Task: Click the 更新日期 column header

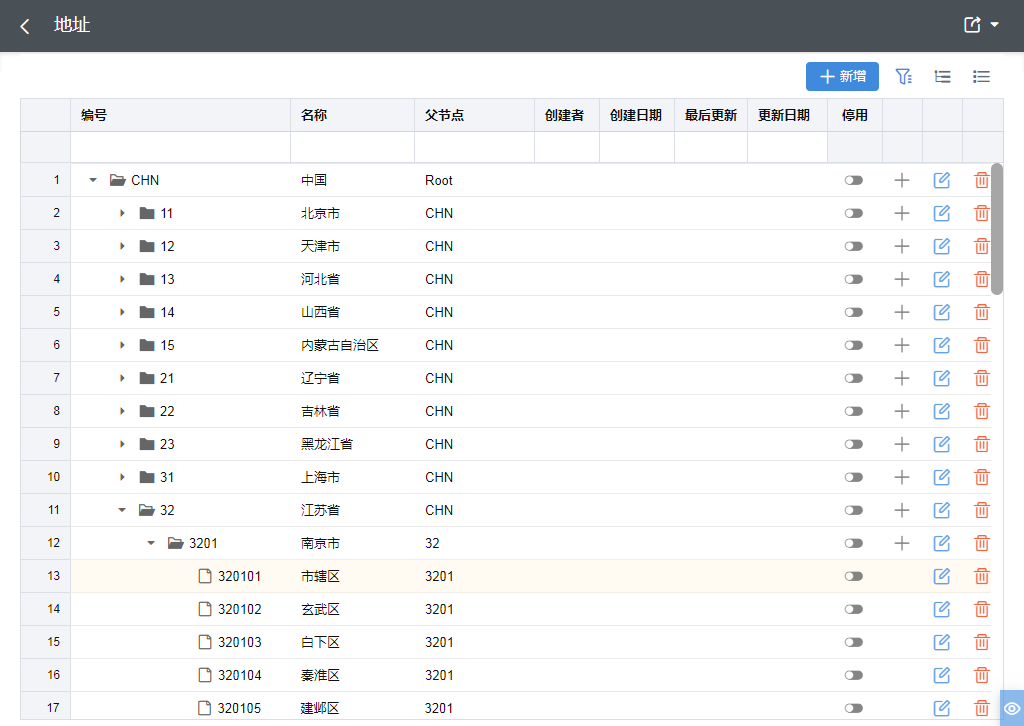Action: pyautogui.click(x=787, y=116)
